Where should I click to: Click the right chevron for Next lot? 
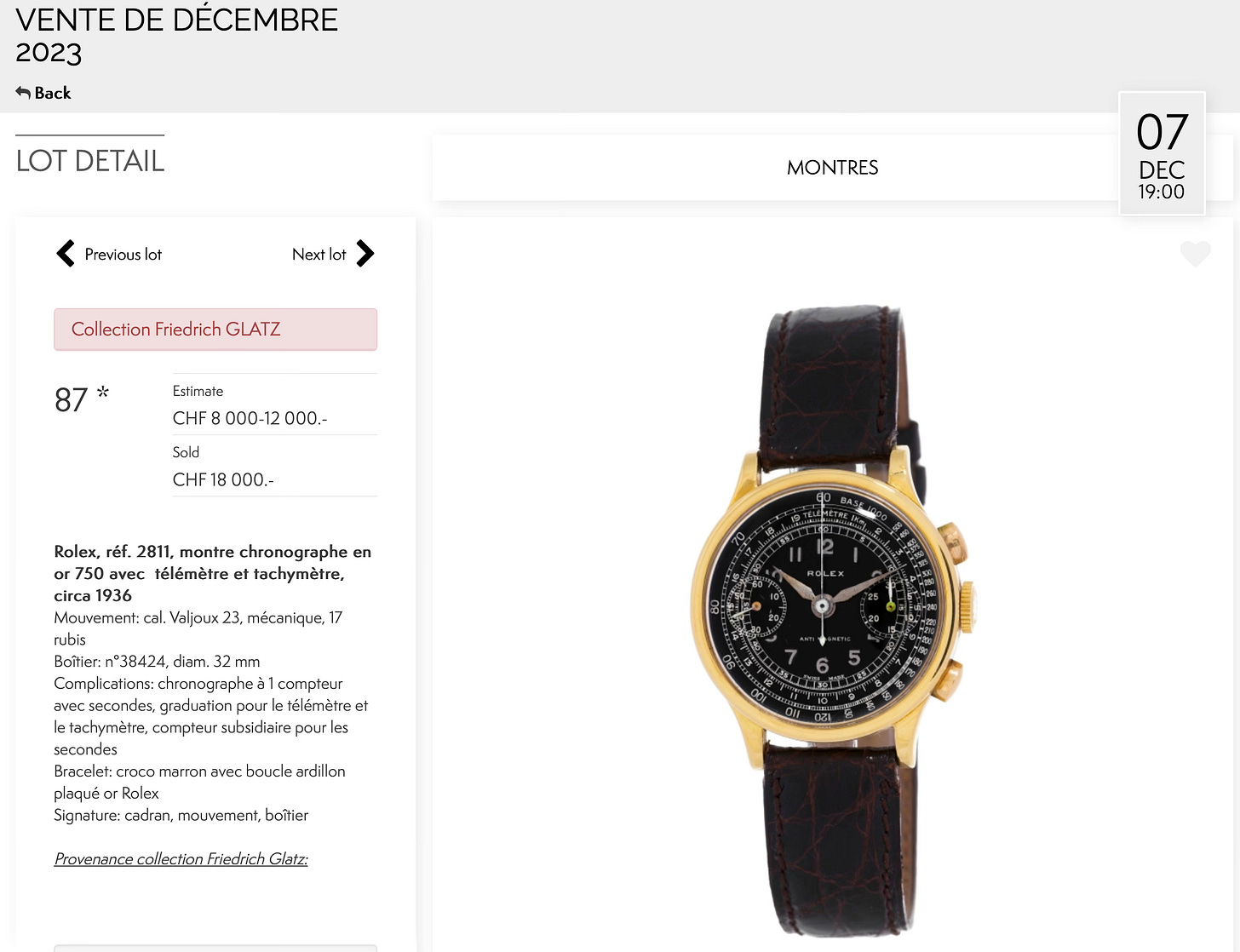coord(365,254)
